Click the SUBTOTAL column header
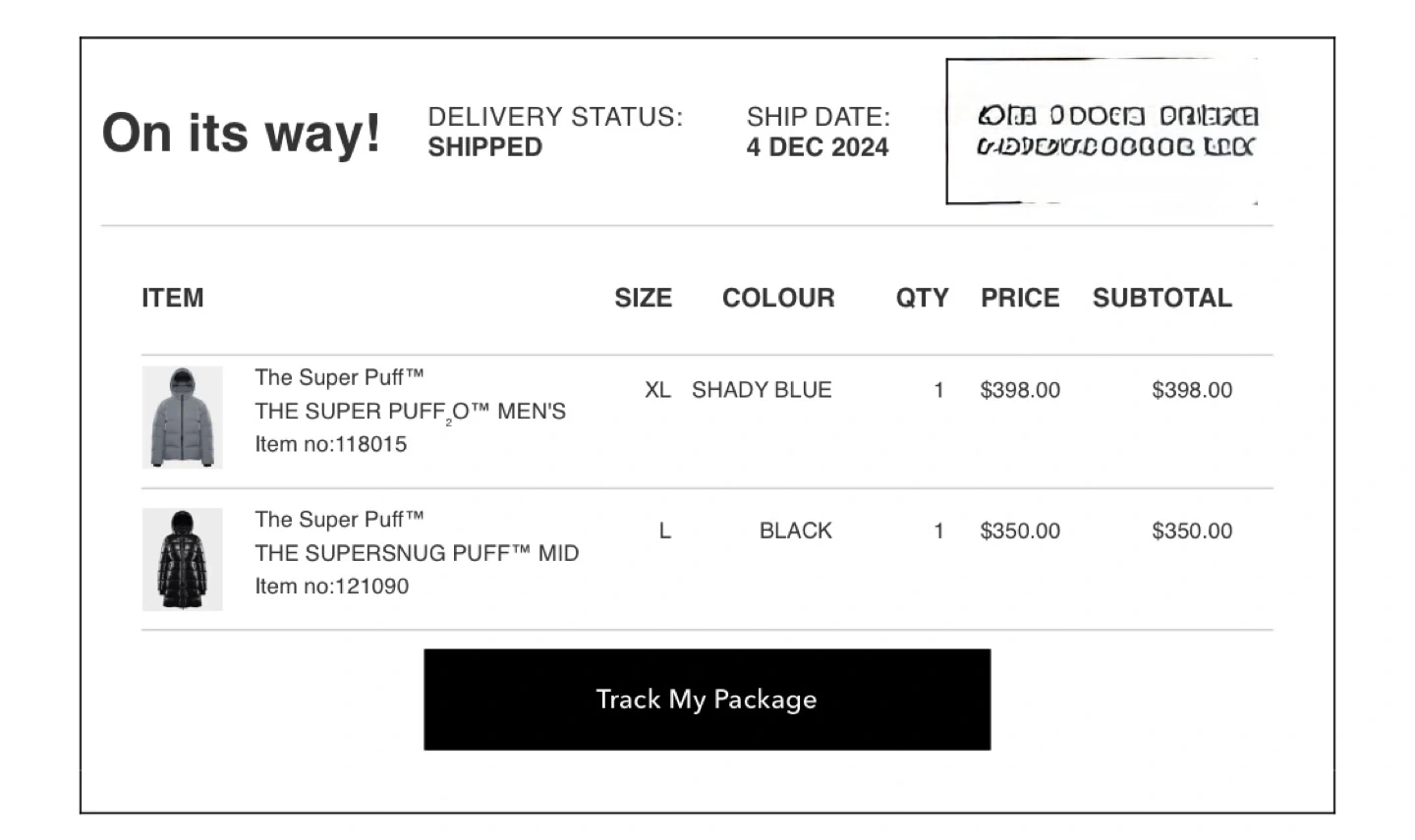The image size is (1415, 840). click(x=1161, y=298)
